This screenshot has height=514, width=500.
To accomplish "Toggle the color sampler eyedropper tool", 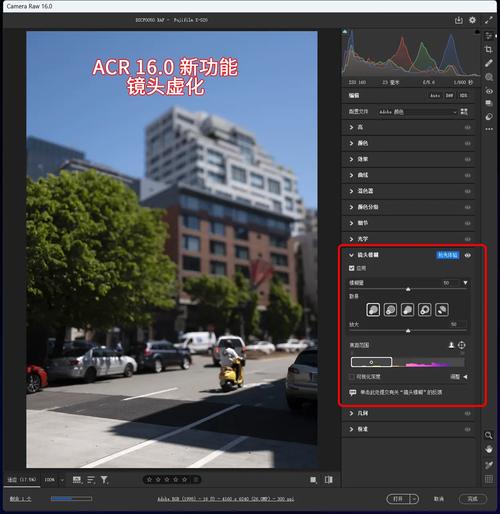I will [x=488, y=465].
